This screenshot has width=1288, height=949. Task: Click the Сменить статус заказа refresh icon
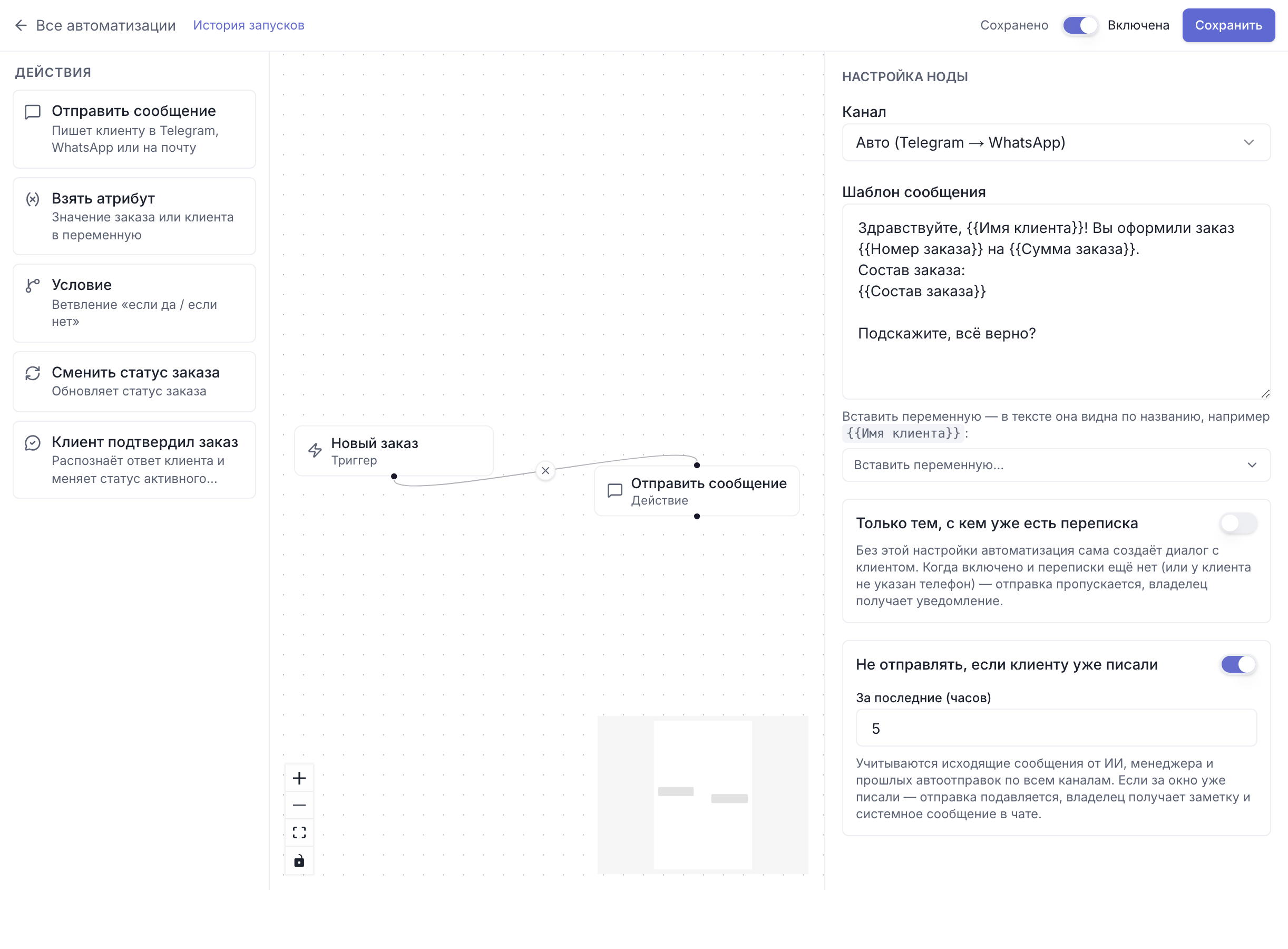point(33,373)
